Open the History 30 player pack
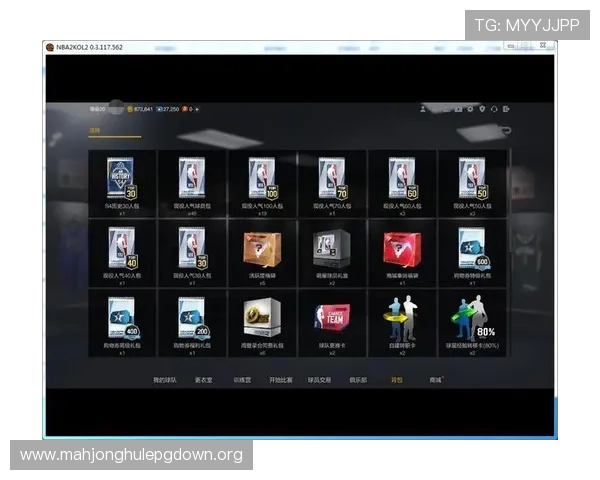The image size is (600, 480). [122, 179]
